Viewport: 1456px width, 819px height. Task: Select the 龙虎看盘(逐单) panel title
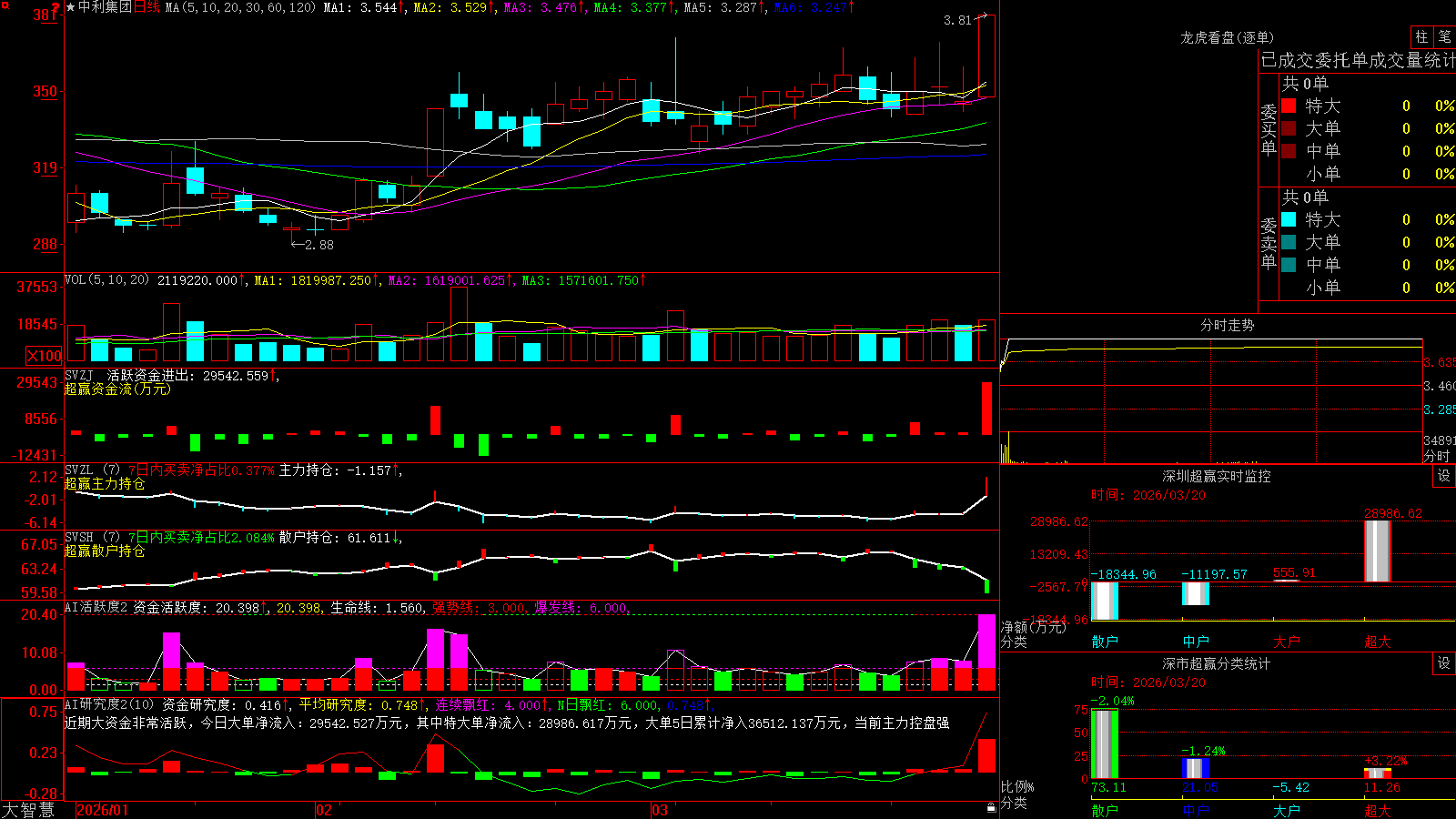[x=1227, y=37]
